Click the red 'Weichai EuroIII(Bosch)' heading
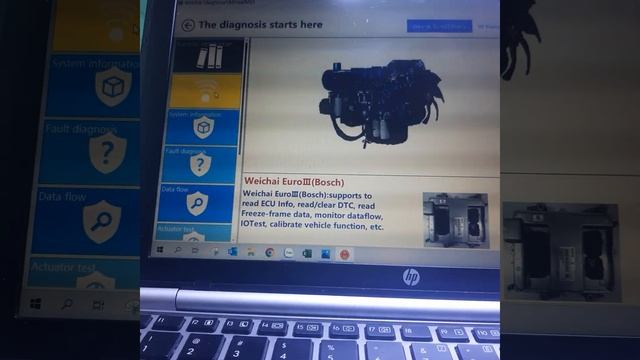The height and width of the screenshot is (360, 640). click(x=294, y=182)
